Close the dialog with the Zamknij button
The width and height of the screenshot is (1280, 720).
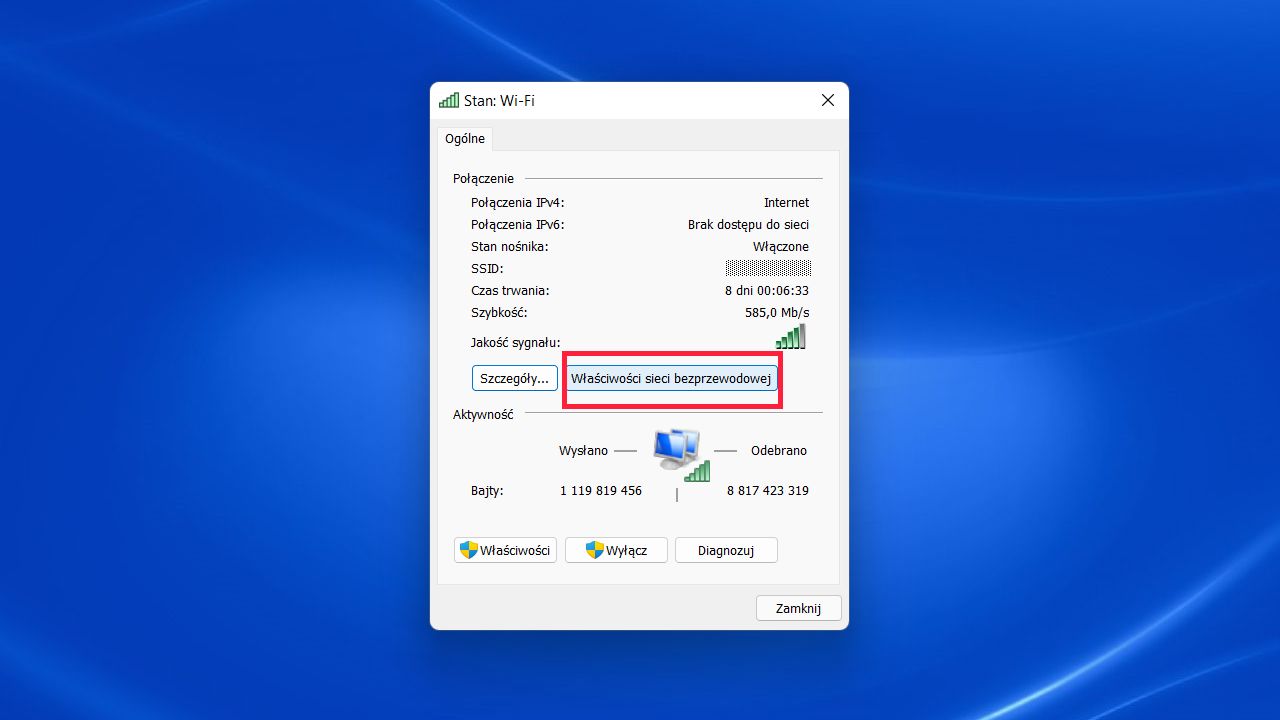coord(798,608)
